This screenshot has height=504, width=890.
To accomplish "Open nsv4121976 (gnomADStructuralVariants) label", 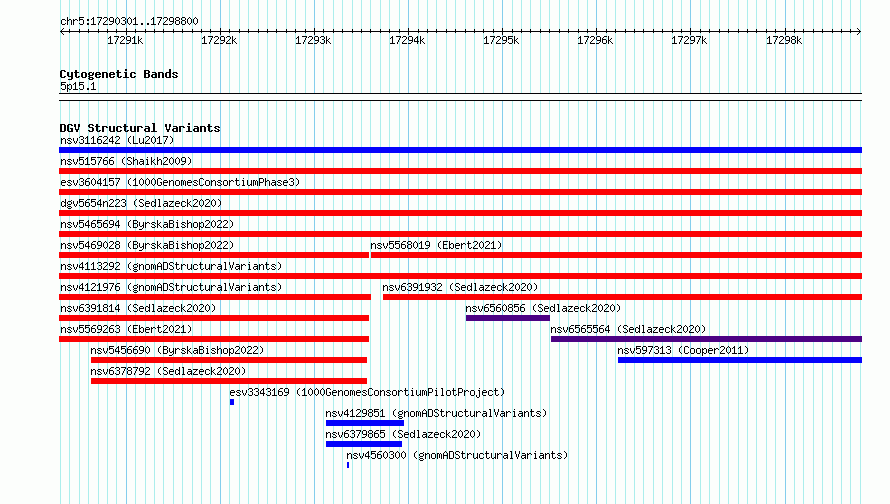I will (171, 287).
